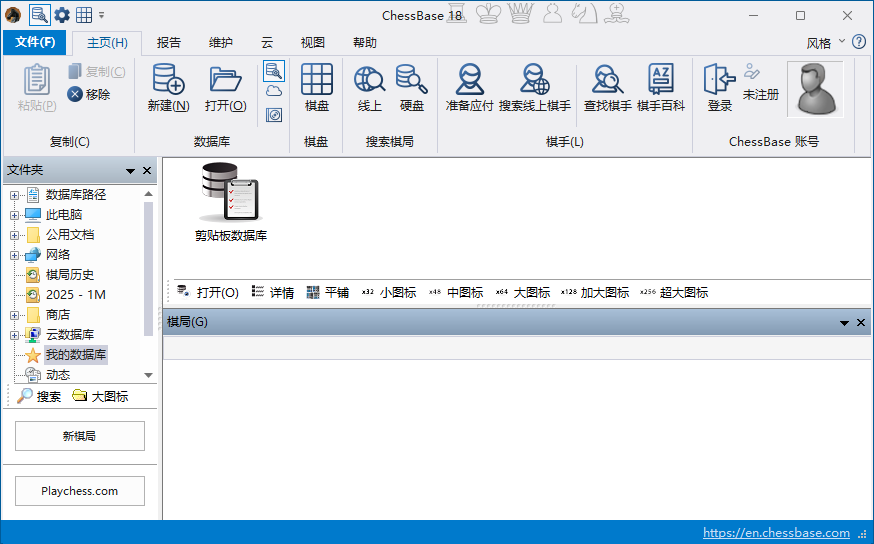Click the settings gear in title bar
874x544 pixels.
[x=62, y=15]
